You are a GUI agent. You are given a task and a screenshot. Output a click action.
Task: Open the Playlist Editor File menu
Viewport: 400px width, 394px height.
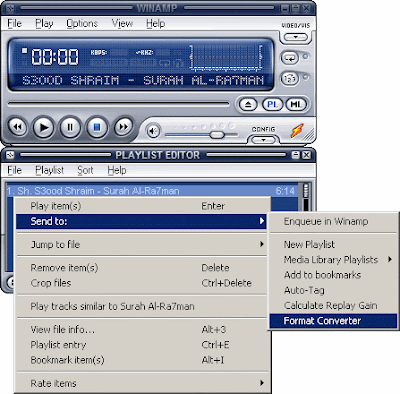[x=14, y=170]
